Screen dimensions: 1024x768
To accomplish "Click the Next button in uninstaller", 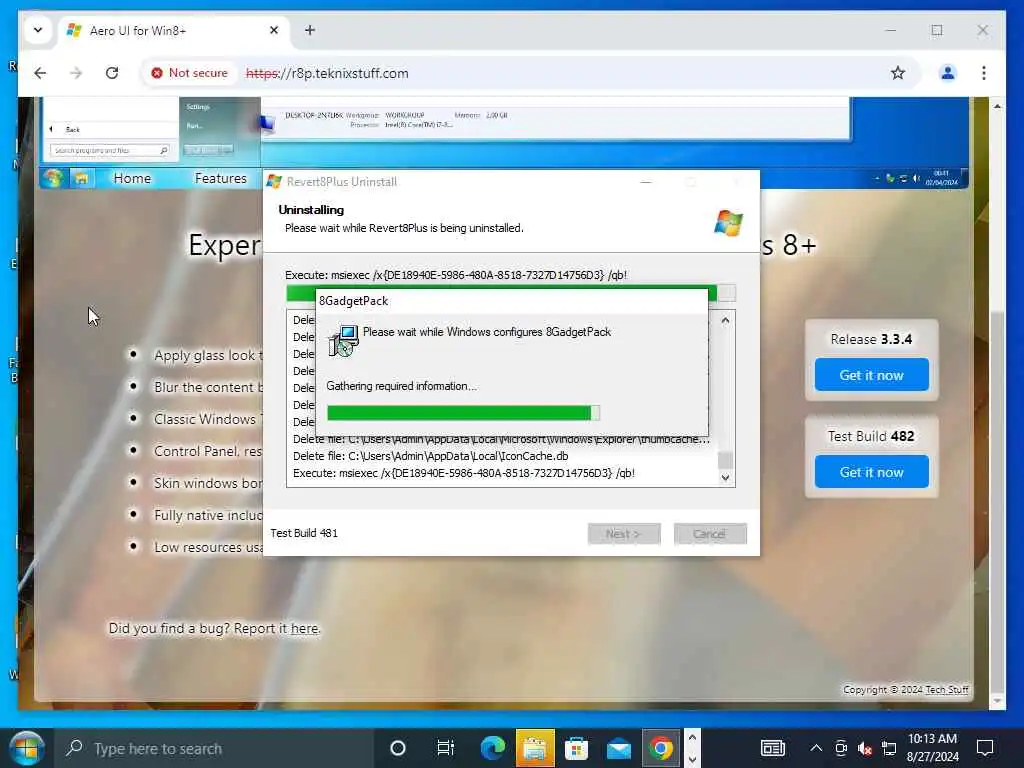I will click(624, 534).
